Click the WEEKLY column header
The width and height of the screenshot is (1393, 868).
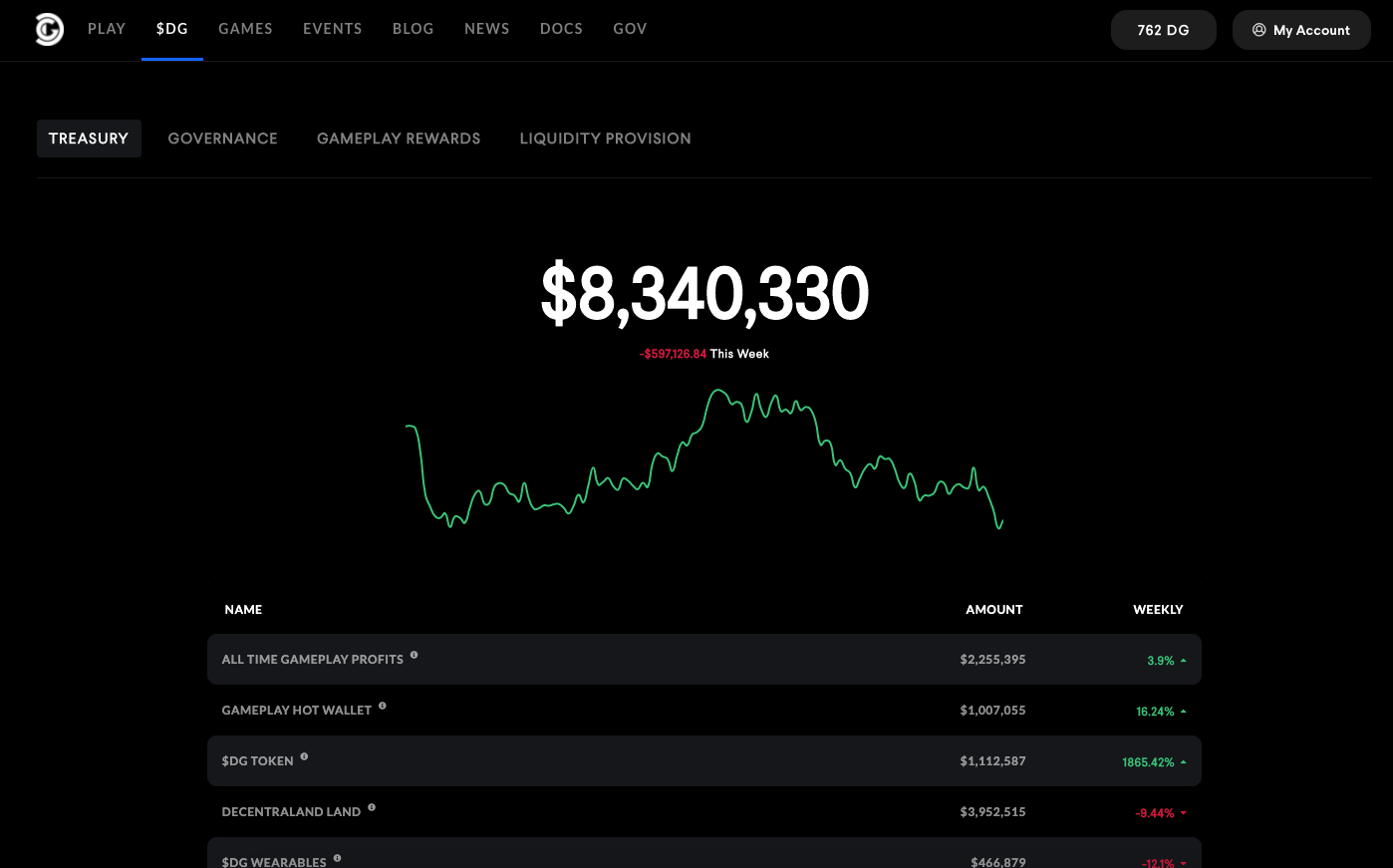click(1158, 610)
